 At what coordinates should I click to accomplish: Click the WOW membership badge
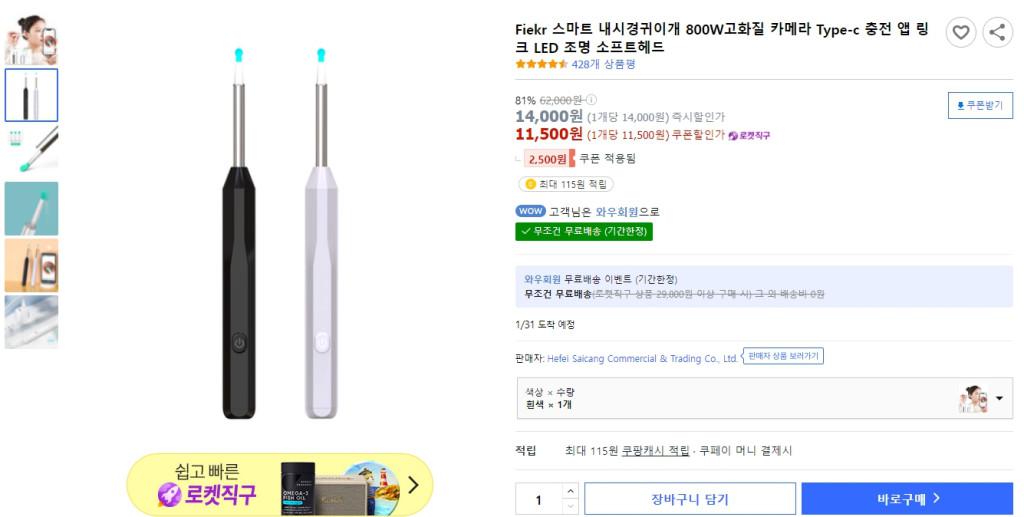click(530, 211)
